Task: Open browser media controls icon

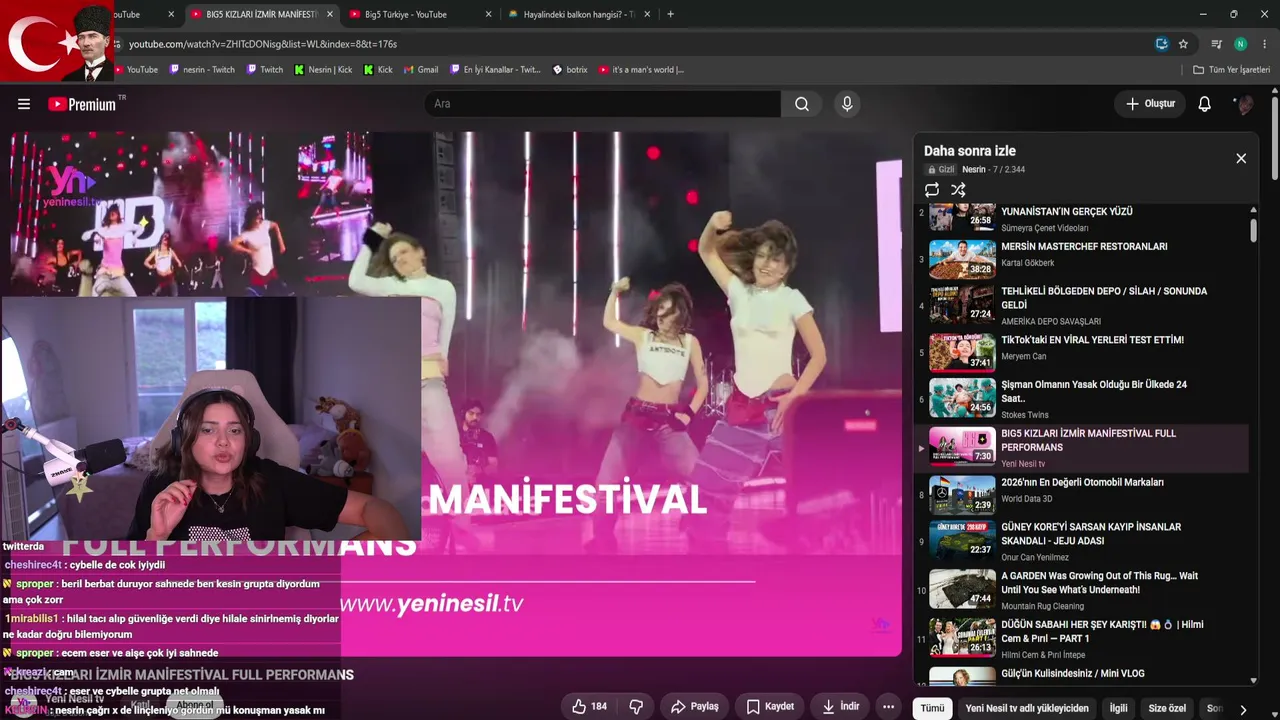Action: 1217,44
